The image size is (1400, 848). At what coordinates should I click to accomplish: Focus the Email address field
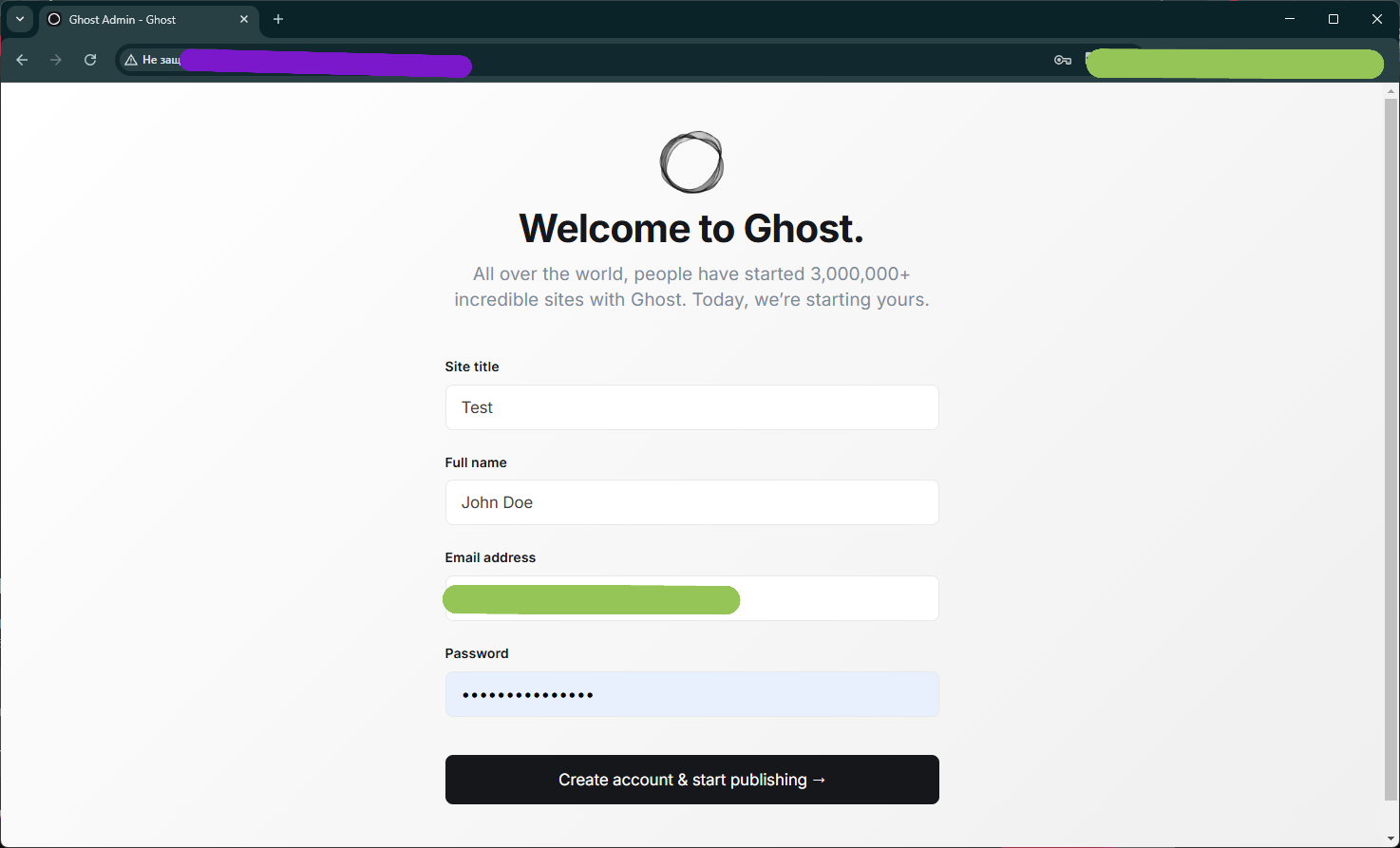[x=691, y=598]
